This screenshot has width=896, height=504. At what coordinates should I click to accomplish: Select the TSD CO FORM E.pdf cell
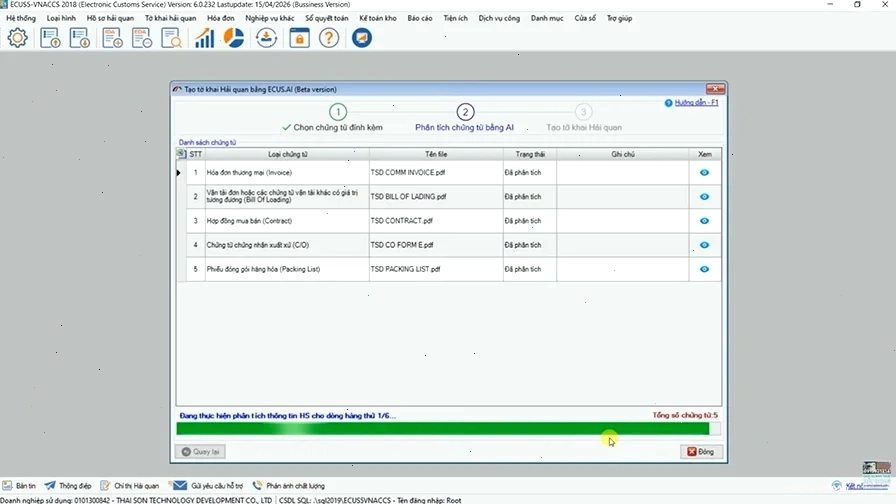[x=436, y=245]
